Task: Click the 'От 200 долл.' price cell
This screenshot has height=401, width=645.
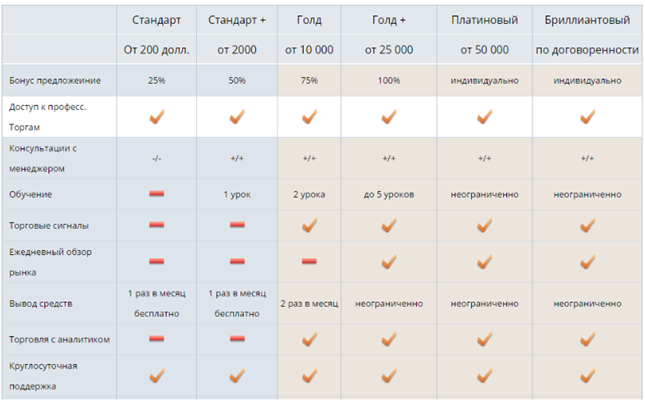Action: [156, 49]
